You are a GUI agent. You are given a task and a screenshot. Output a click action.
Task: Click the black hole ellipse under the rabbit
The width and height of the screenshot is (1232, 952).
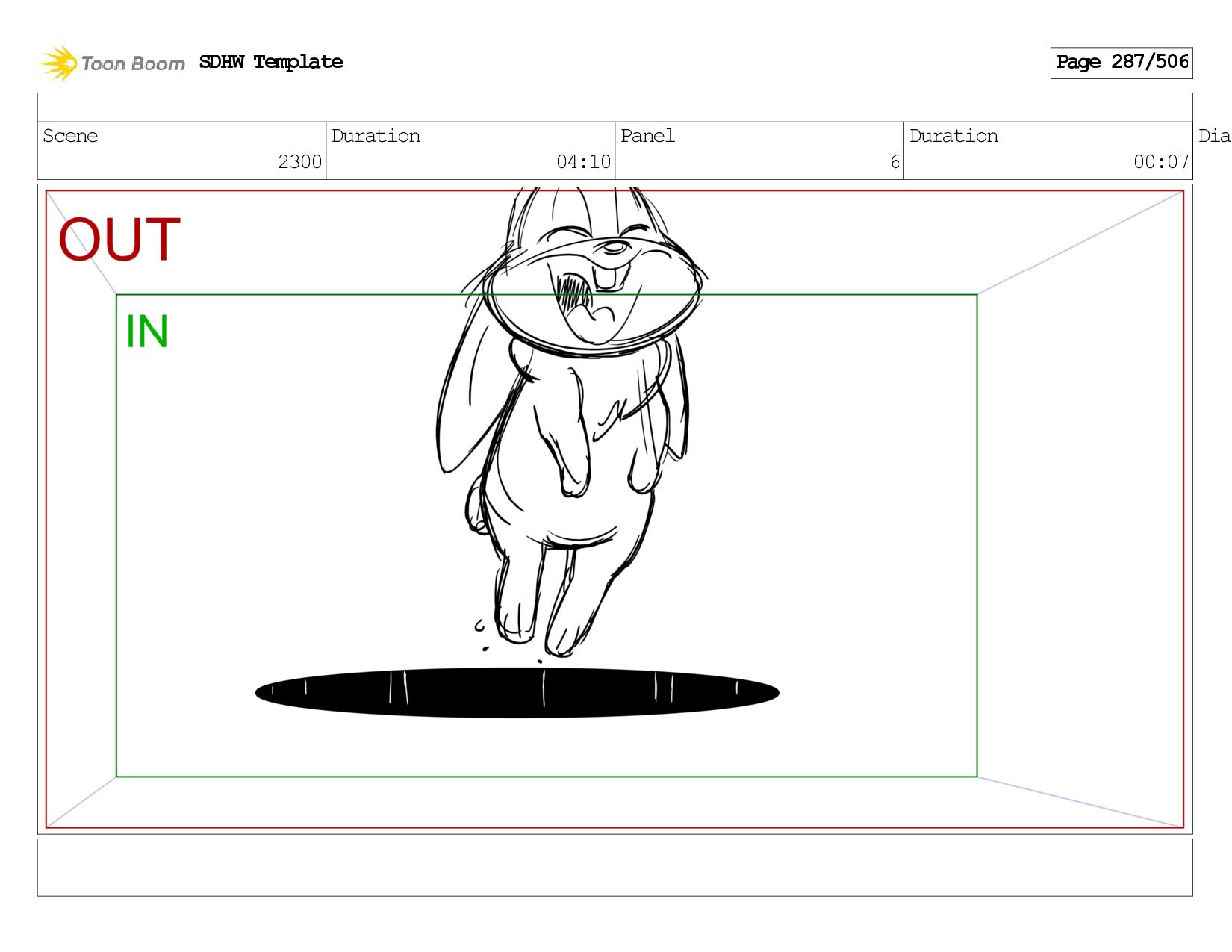click(x=517, y=693)
